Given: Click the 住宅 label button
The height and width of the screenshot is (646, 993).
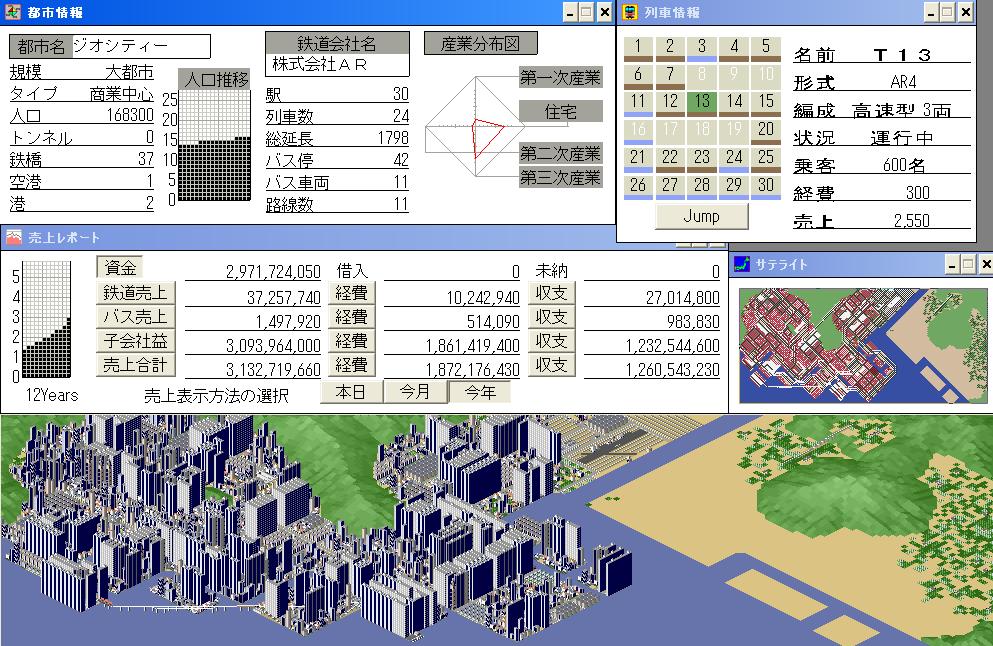Looking at the screenshot, I should pyautogui.click(x=560, y=112).
